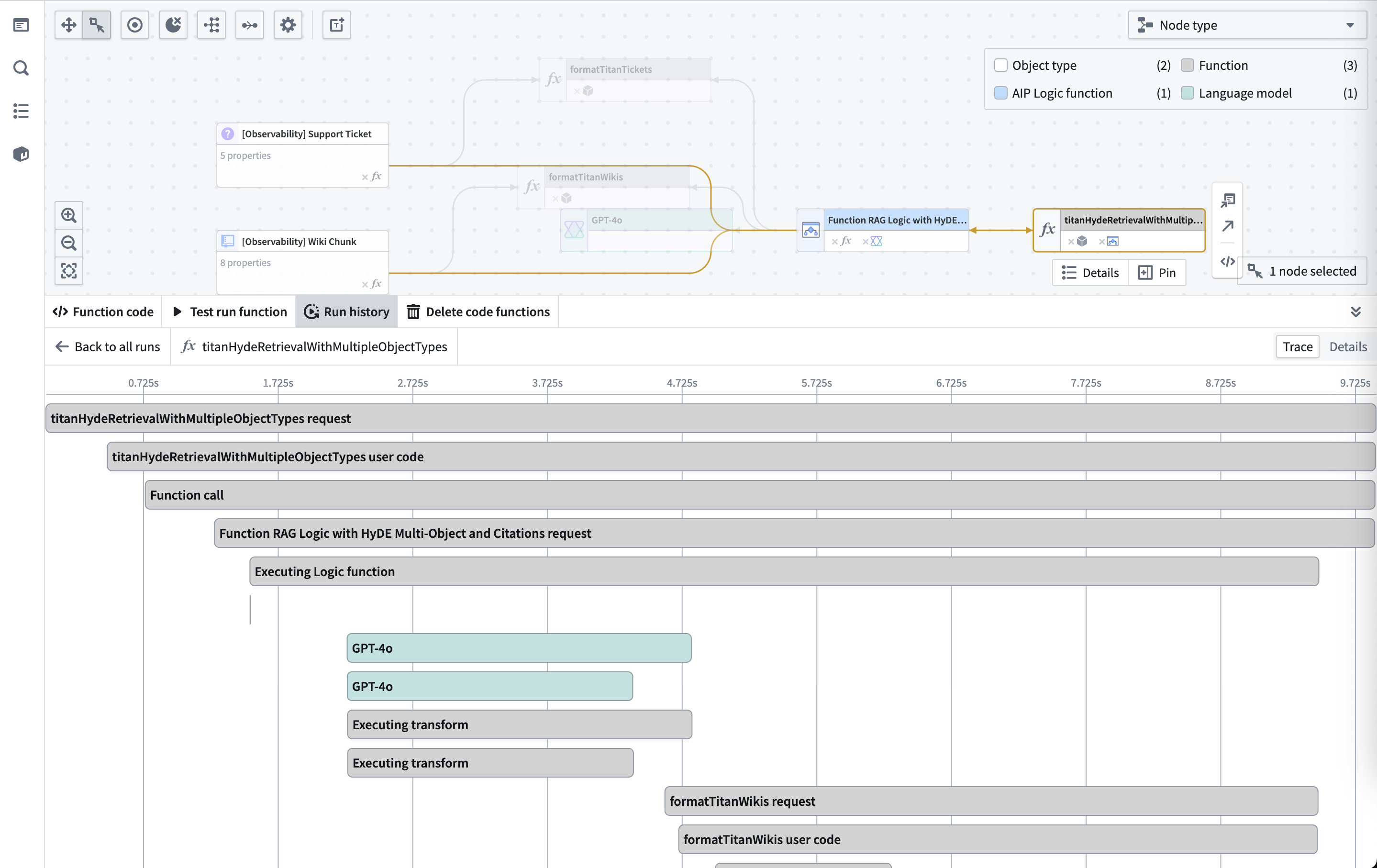Image resolution: width=1377 pixels, height=868 pixels.
Task: Open the graph settings gear icon
Action: click(288, 24)
